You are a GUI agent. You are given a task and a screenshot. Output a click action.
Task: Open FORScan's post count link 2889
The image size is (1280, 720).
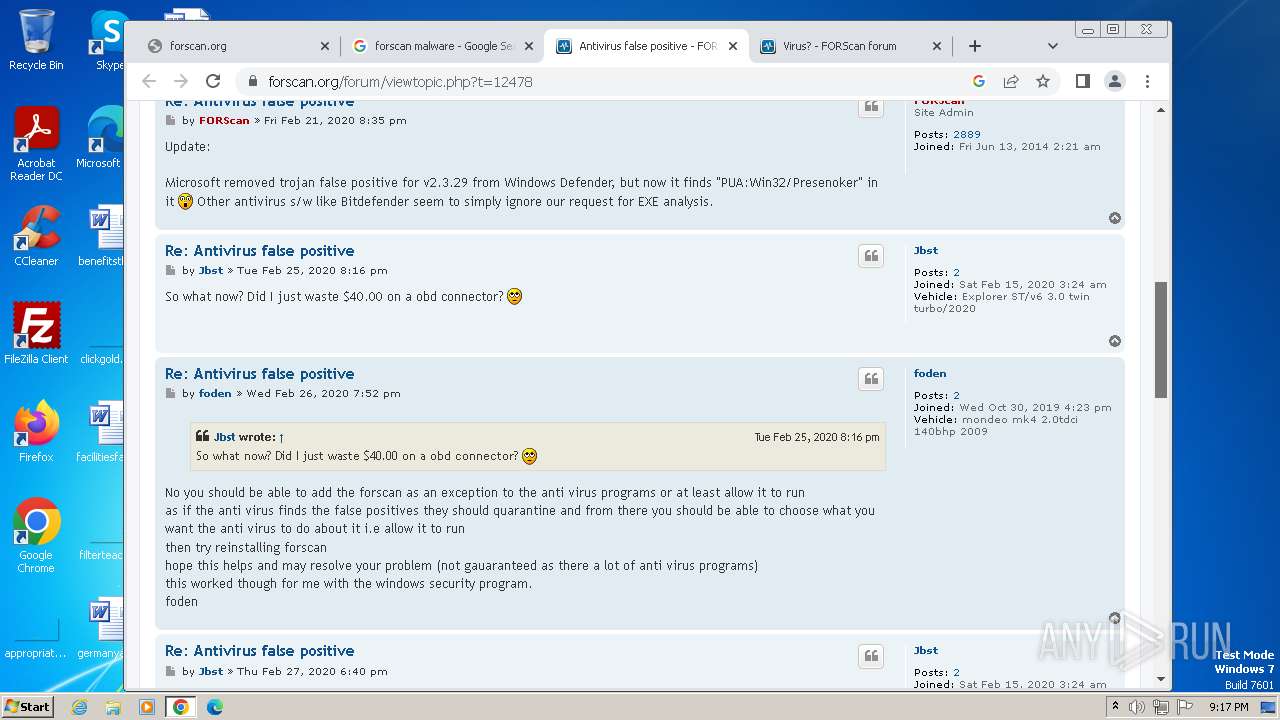(967, 134)
